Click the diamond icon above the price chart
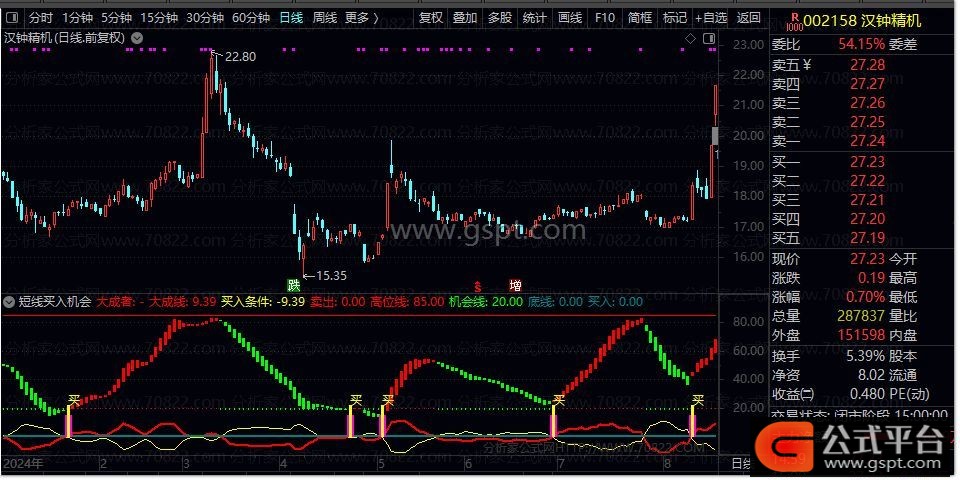 pyautogui.click(x=690, y=38)
